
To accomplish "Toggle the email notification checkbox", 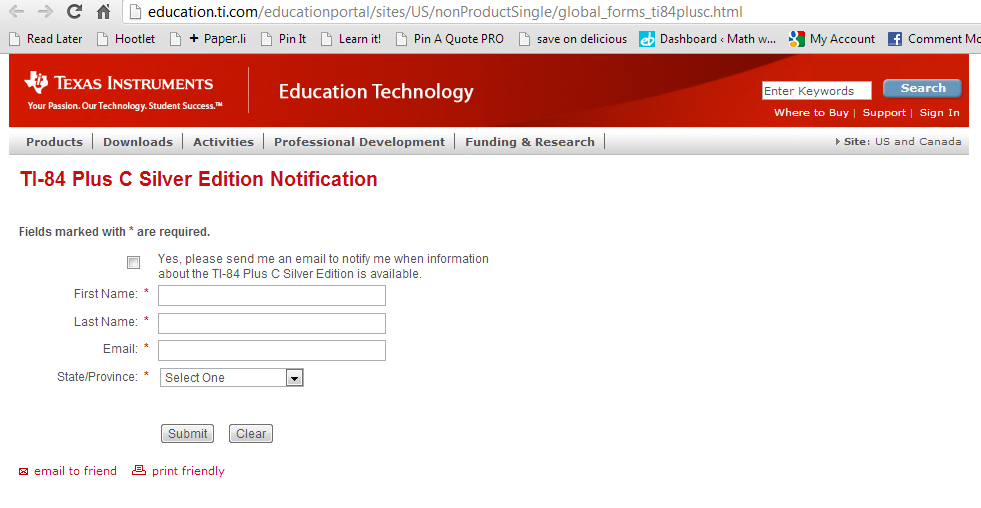I will point(133,263).
